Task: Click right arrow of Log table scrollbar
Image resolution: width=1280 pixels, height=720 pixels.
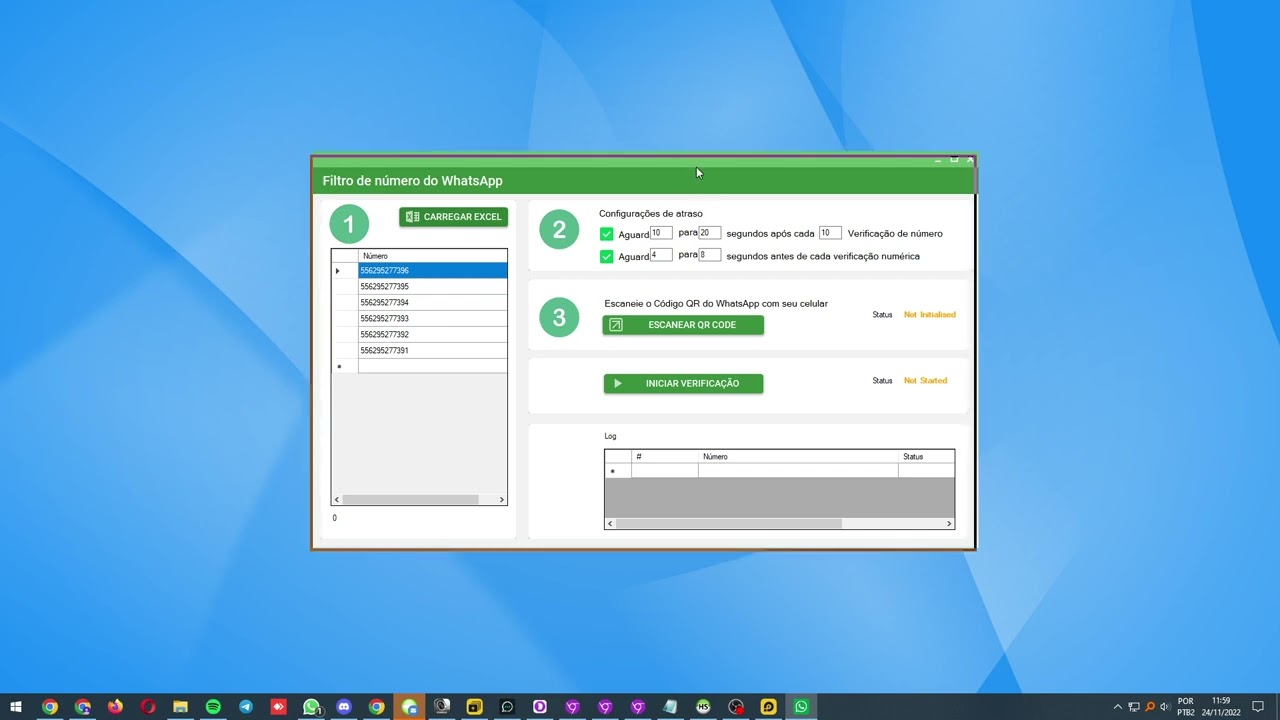Action: pyautogui.click(x=949, y=524)
